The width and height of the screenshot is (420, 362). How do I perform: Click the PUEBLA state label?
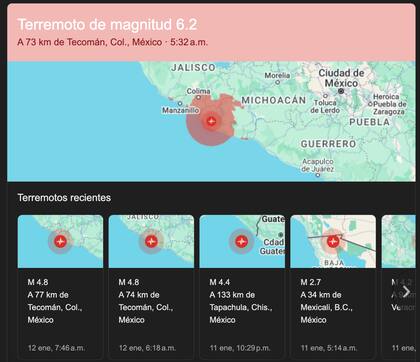tap(369, 122)
